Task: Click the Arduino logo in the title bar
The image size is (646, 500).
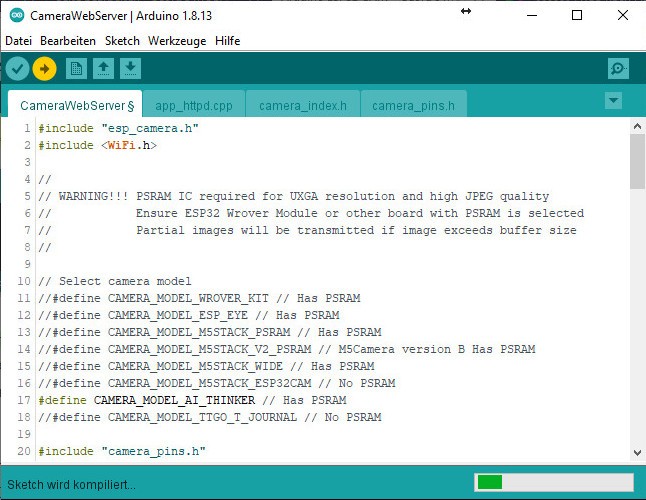Action: click(17, 15)
